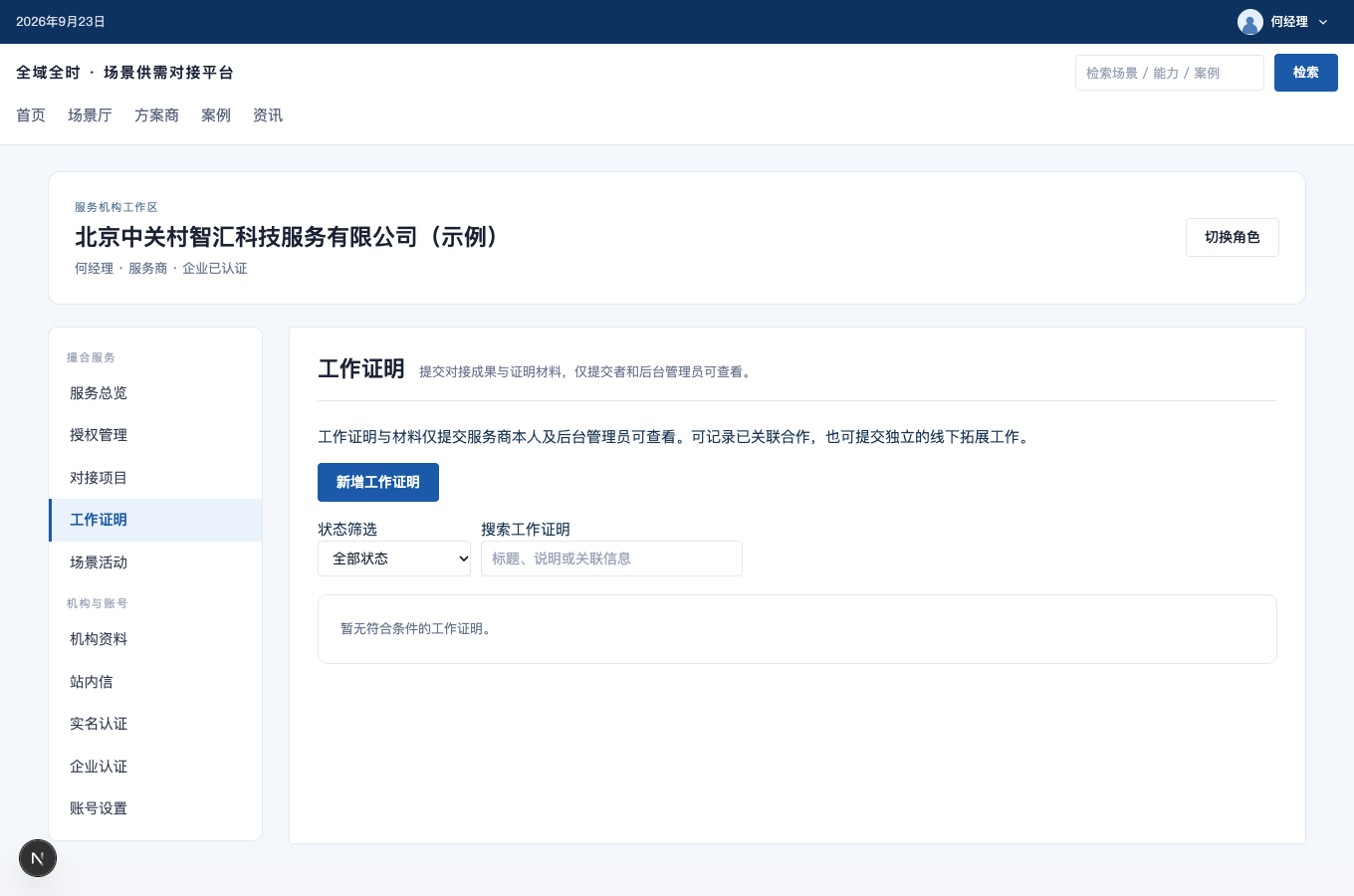
Task: Click the 状态筛选 label
Action: (x=347, y=530)
